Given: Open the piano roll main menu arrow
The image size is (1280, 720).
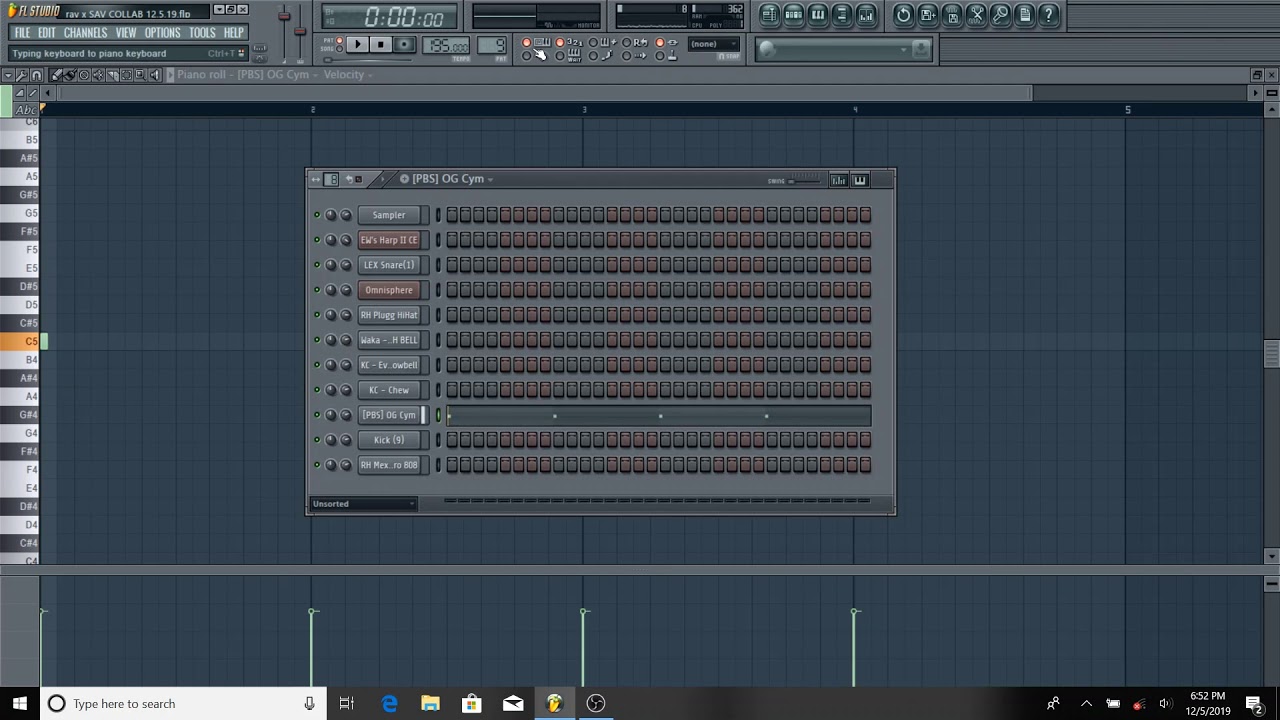Looking at the screenshot, I should coord(7,75).
